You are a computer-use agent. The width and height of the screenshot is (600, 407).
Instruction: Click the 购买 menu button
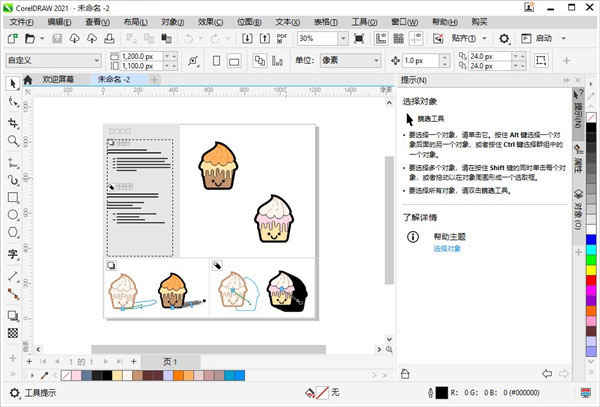pyautogui.click(x=479, y=22)
